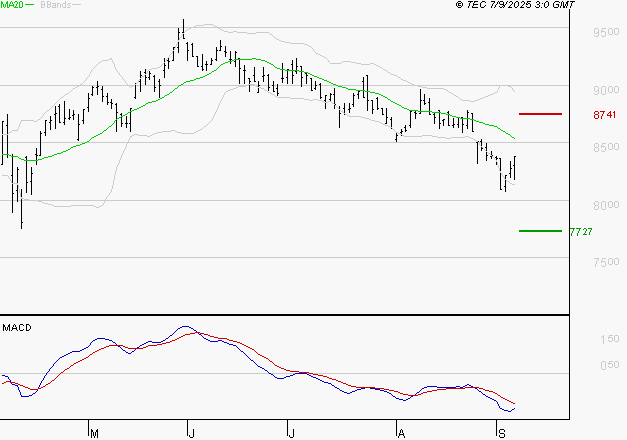Click the TEC 7/9/2025 copyright text
This screenshot has height=440, width=627.
[x=515, y=5]
